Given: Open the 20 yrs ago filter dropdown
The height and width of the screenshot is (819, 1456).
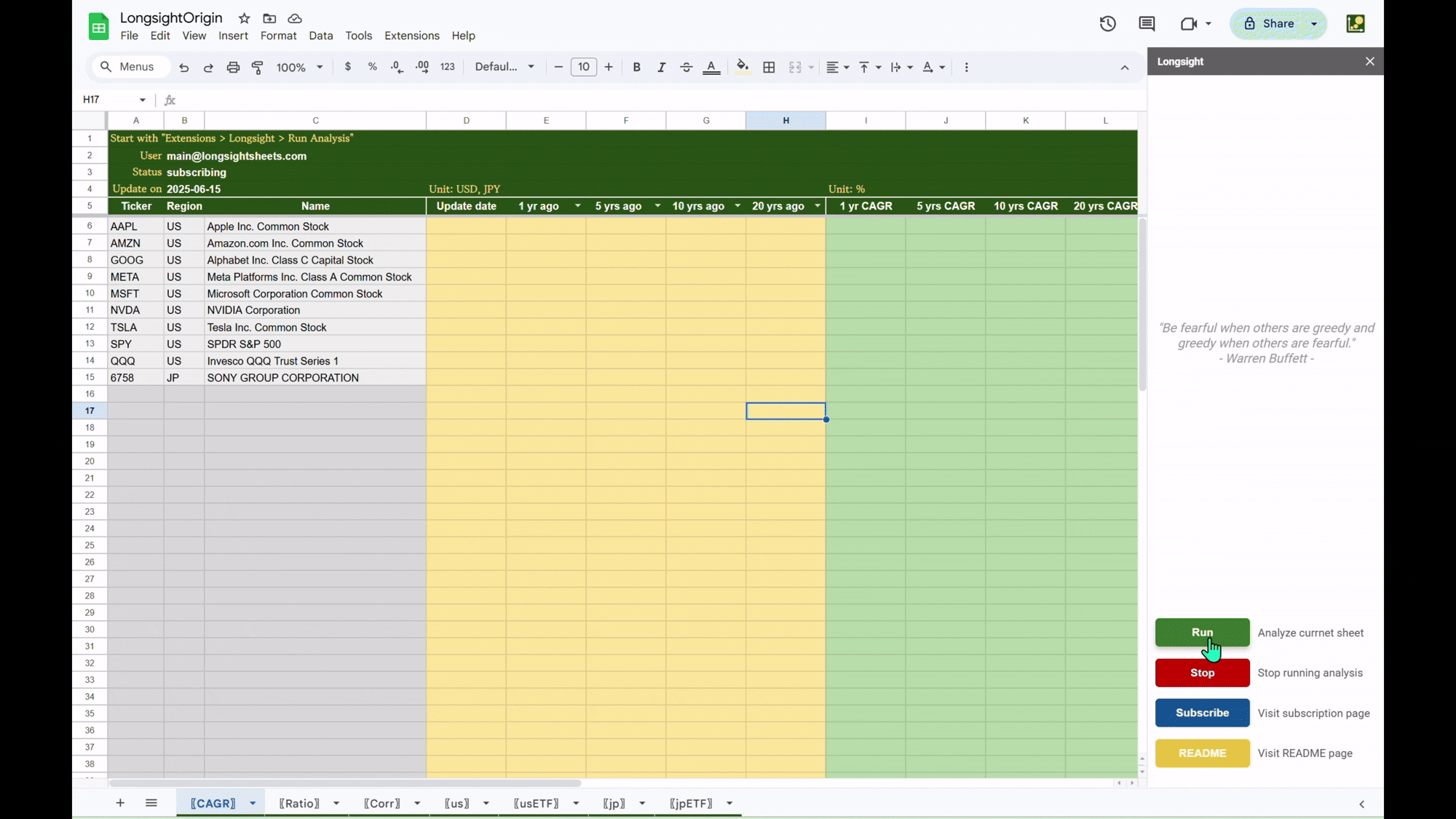Looking at the screenshot, I should 818,206.
